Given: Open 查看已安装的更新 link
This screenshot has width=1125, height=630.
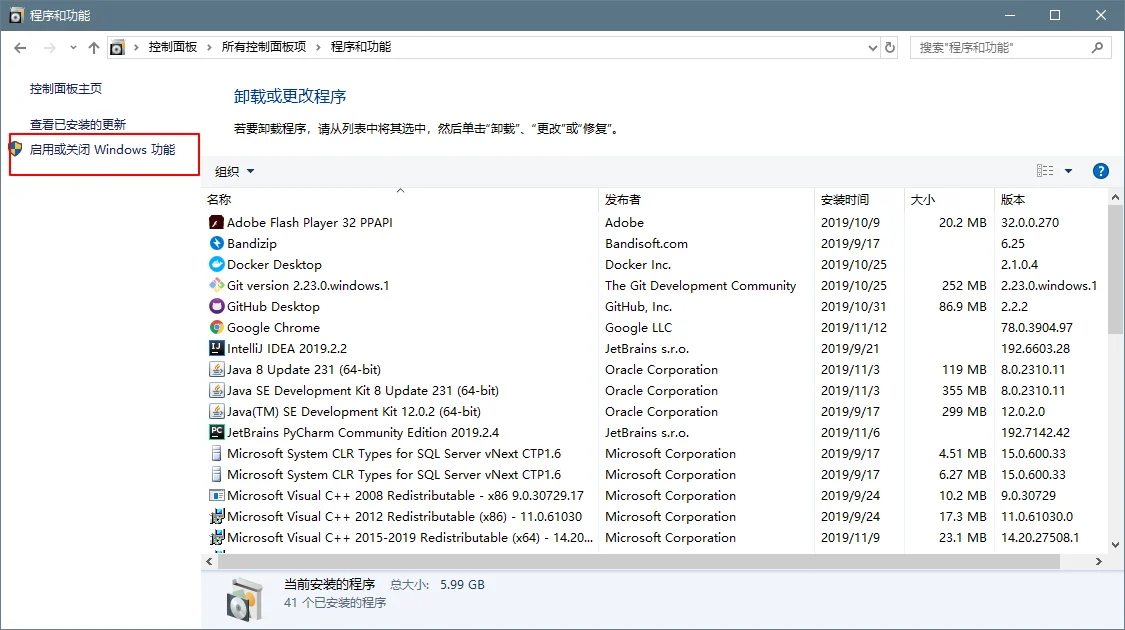Looking at the screenshot, I should click(77, 124).
